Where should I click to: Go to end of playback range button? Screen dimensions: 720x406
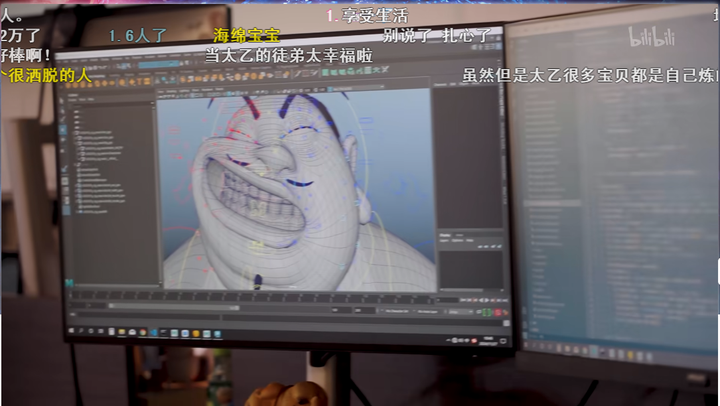tap(505, 300)
